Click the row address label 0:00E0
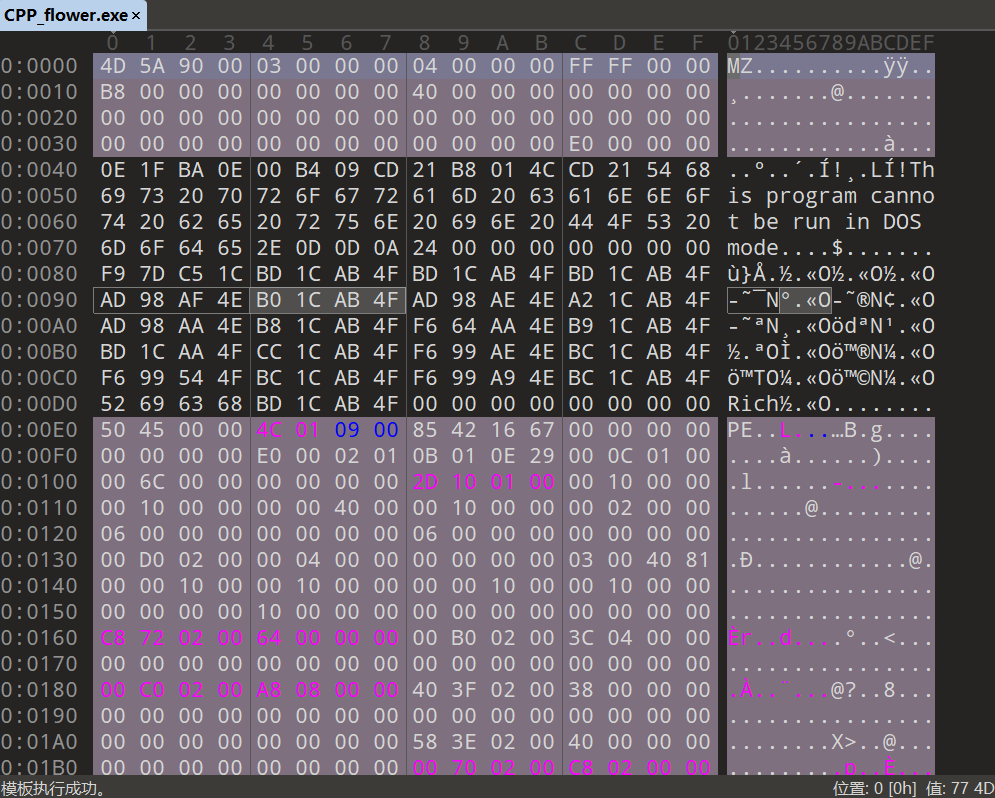The width and height of the screenshot is (995, 798). pos(39,430)
